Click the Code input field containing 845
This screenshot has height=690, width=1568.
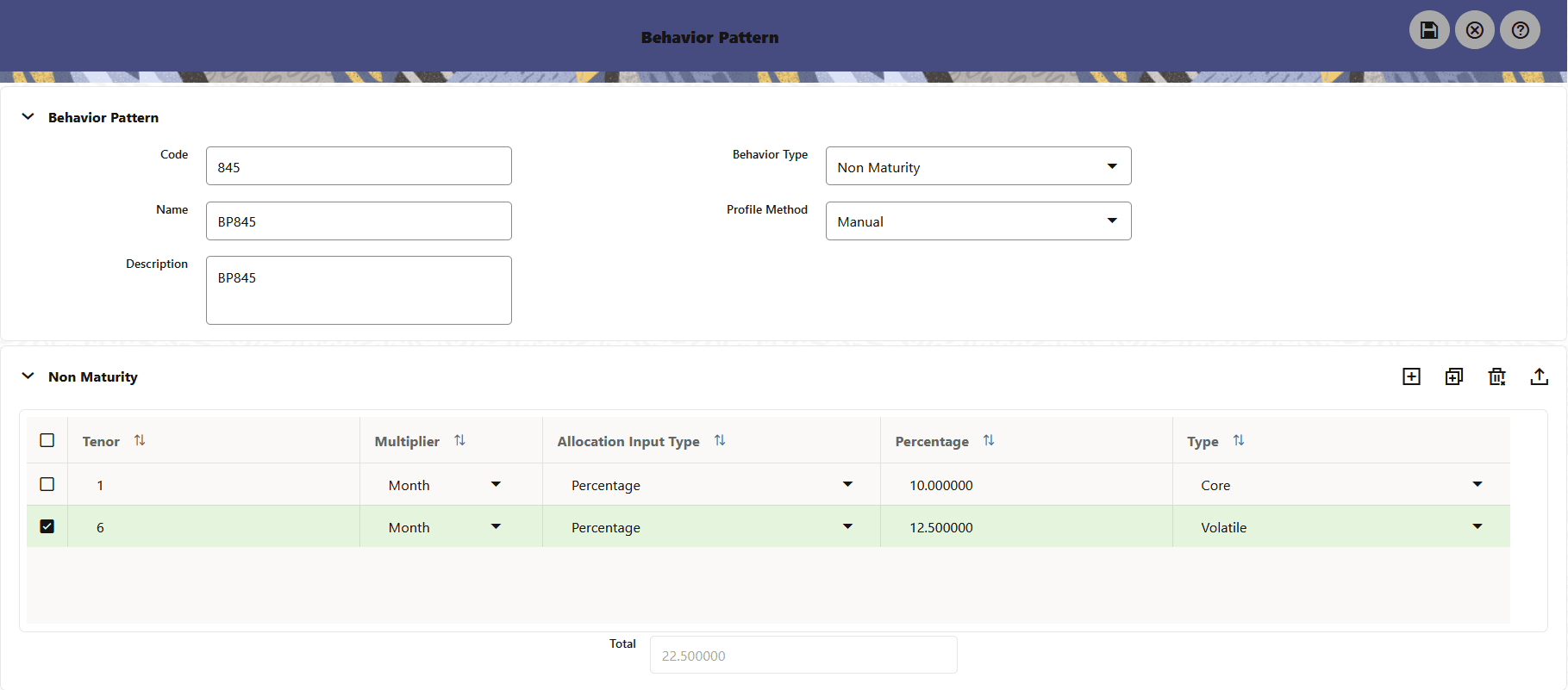(359, 166)
